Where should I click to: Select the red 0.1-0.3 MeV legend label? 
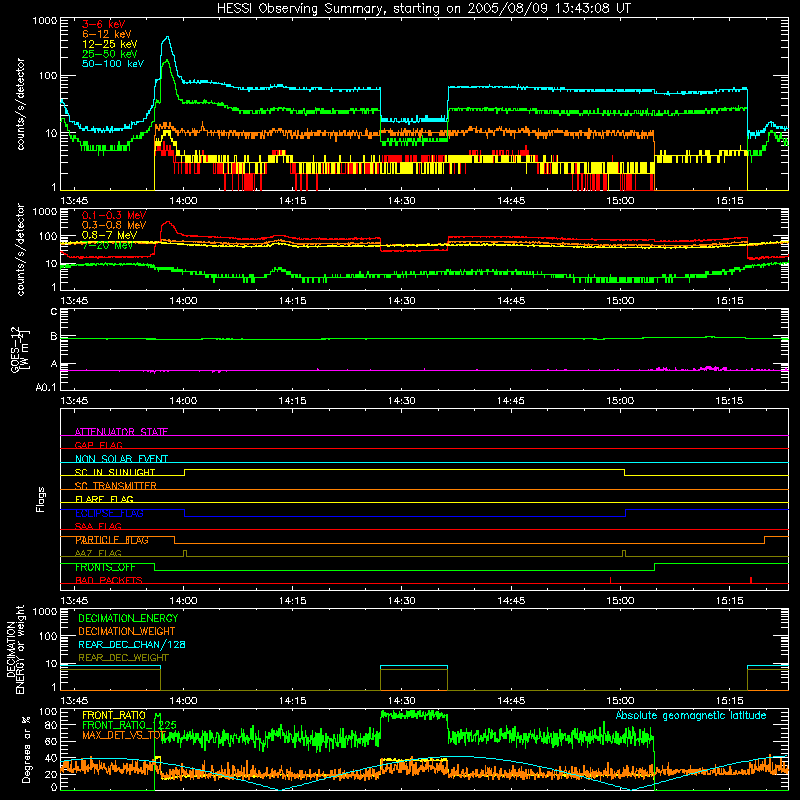[x=114, y=215]
